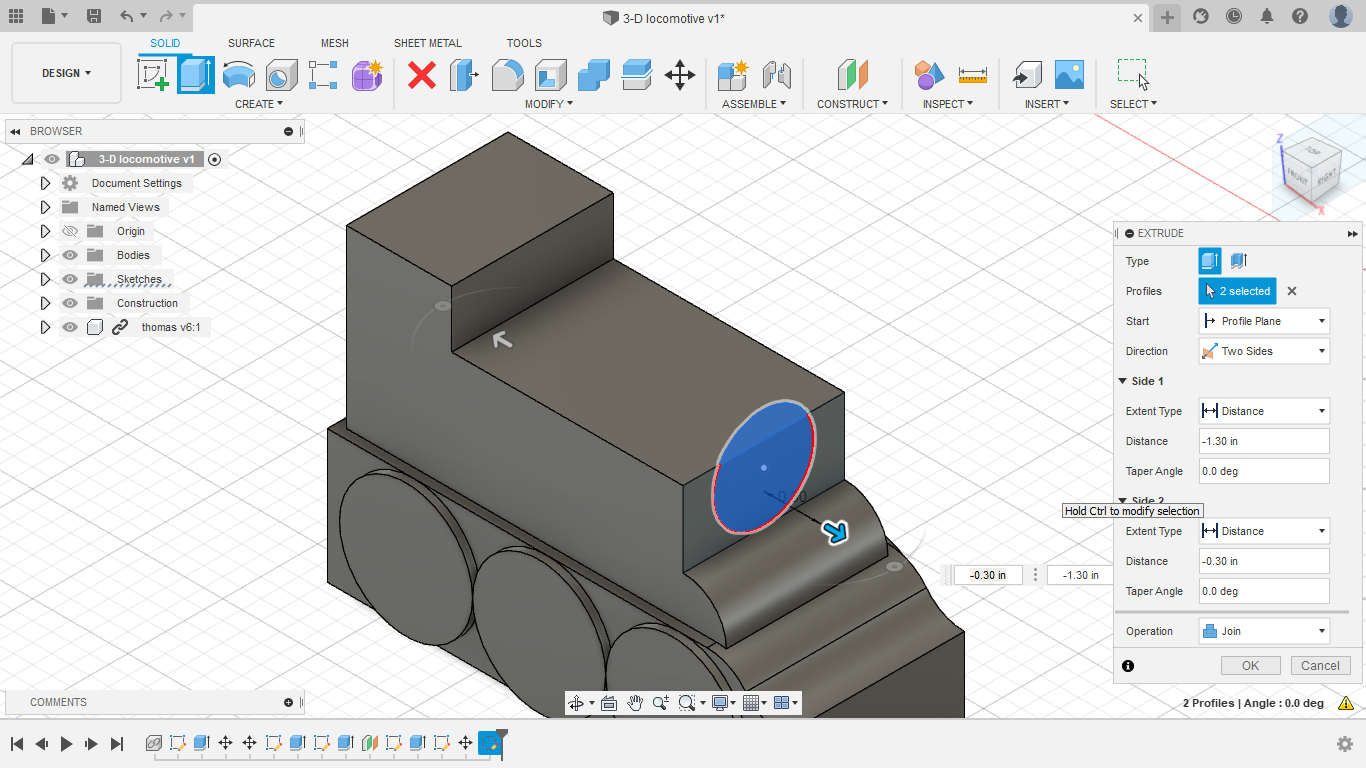1366x768 pixels.
Task: Click the 2 selected Profiles button
Action: [x=1238, y=291]
